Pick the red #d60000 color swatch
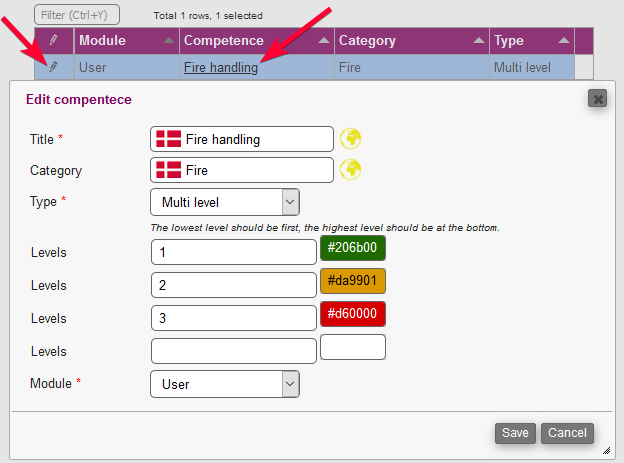 (x=352, y=314)
